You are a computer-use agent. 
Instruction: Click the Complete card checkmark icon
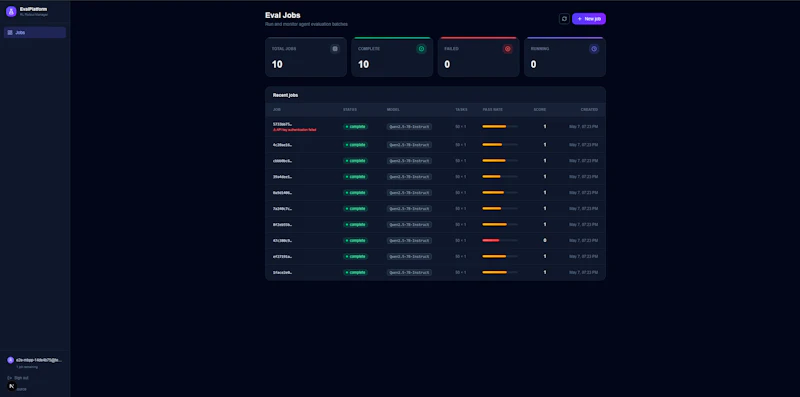click(x=421, y=49)
